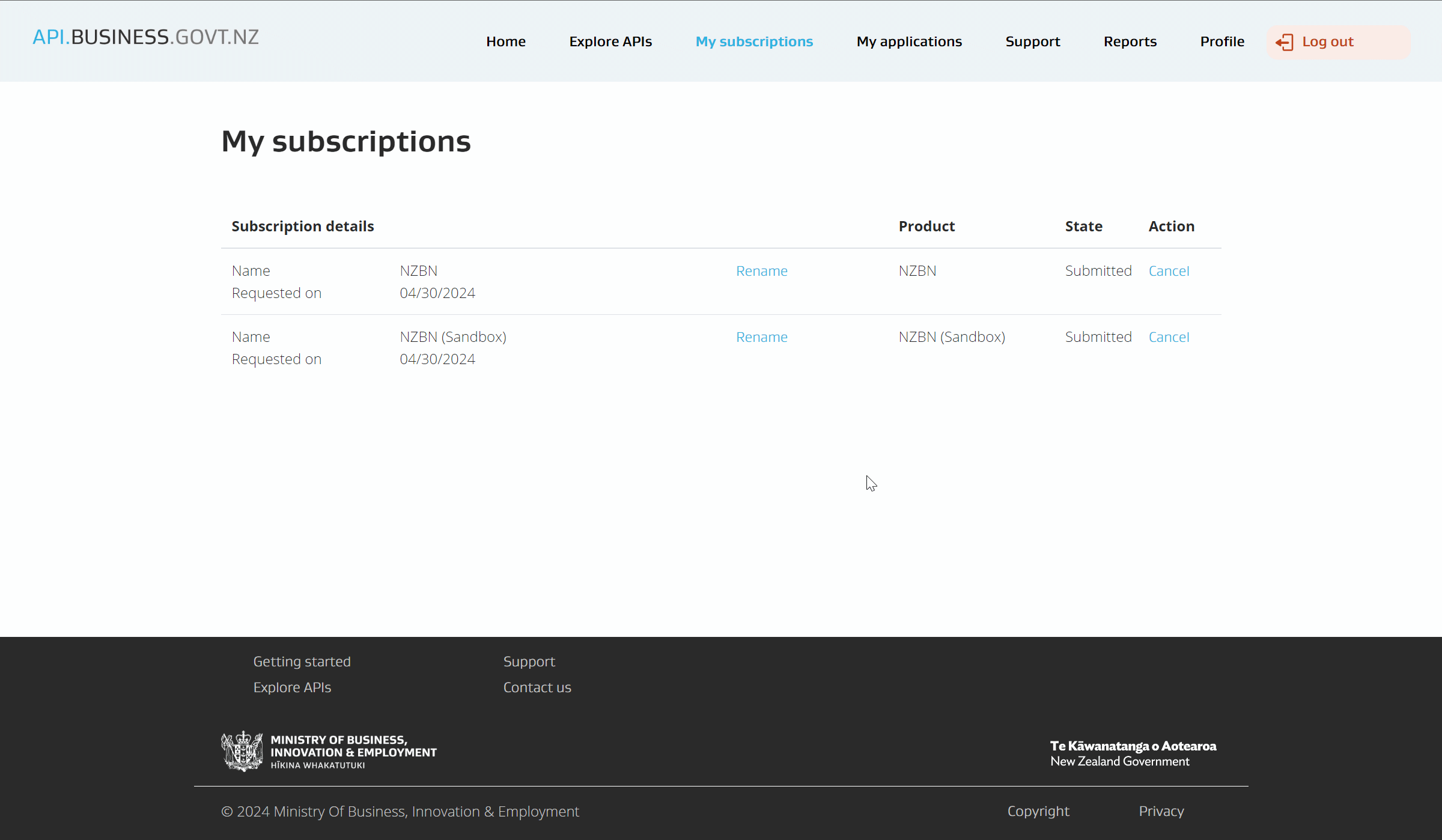Open Explore APIs footer link

tap(292, 687)
